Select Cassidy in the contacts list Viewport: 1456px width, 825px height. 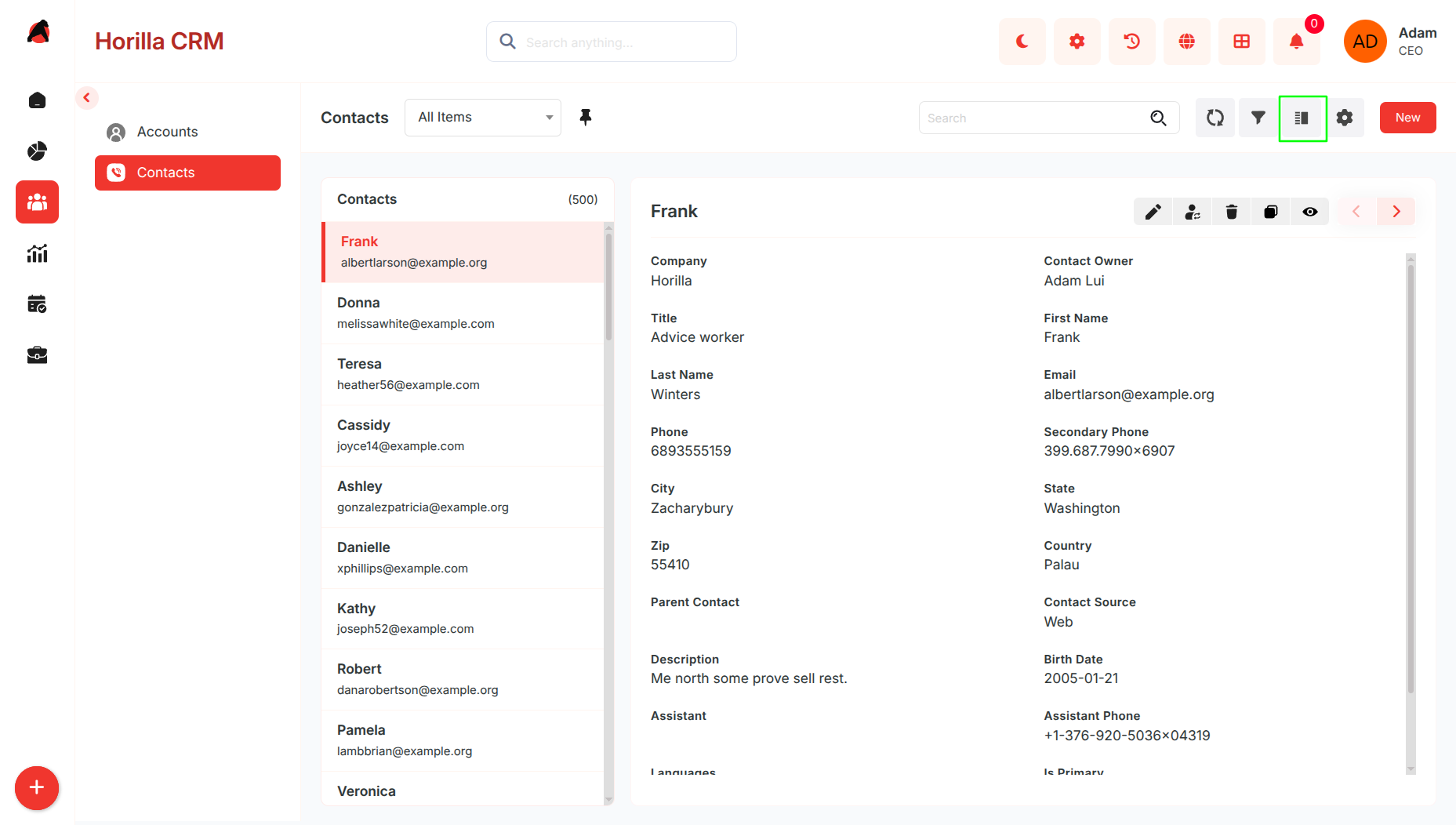coord(463,435)
